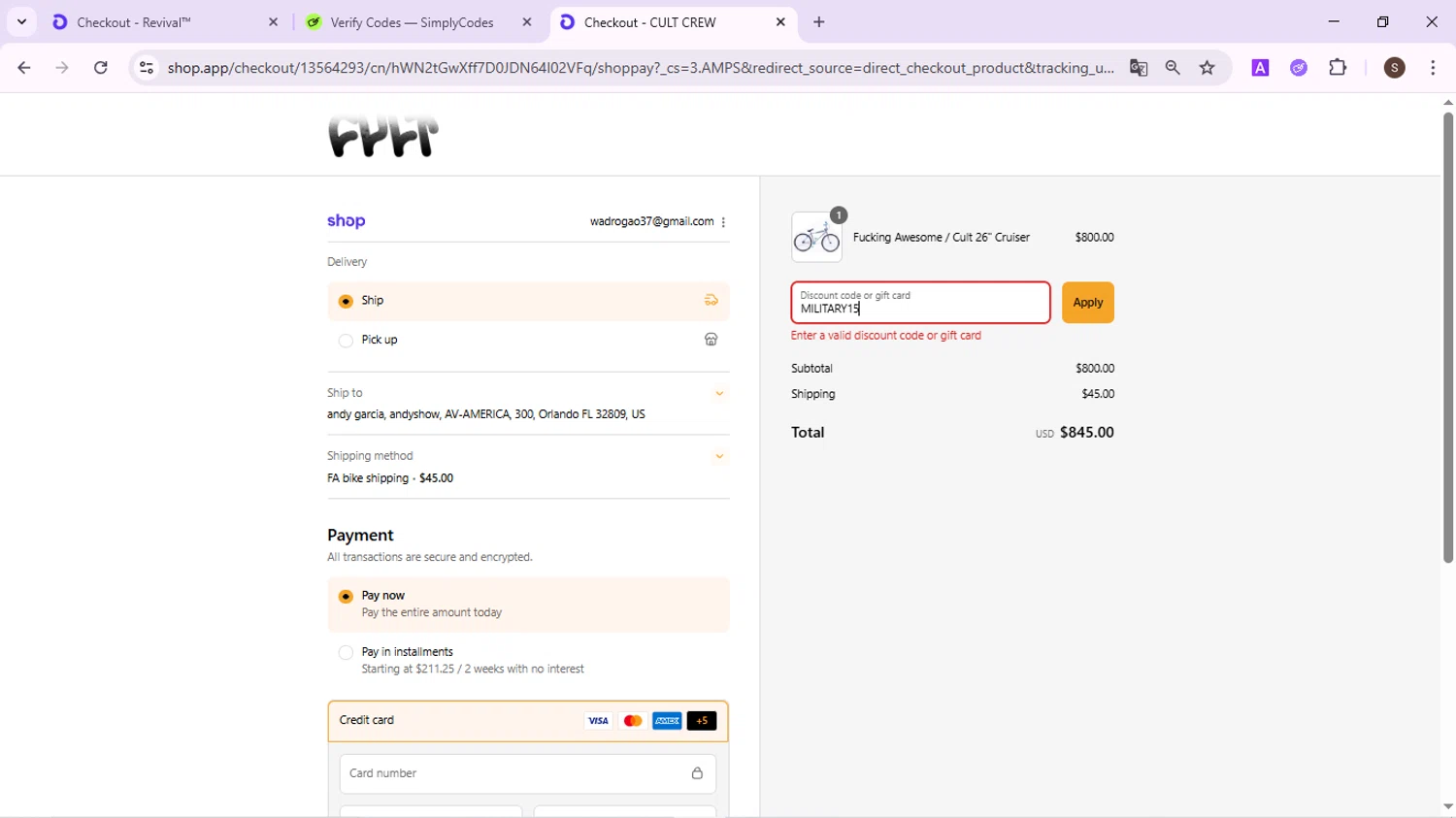Close the Checkout - Revival tab

coord(273,21)
